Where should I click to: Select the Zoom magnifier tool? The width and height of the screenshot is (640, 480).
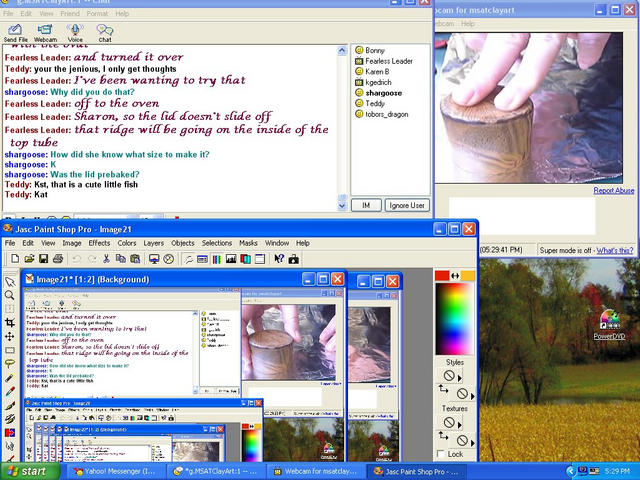pyautogui.click(x=10, y=295)
